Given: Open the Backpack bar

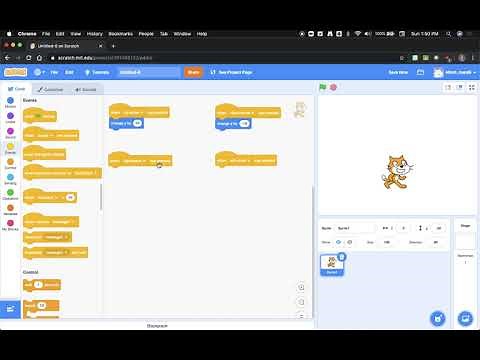Looking at the screenshot, I should point(157,326).
